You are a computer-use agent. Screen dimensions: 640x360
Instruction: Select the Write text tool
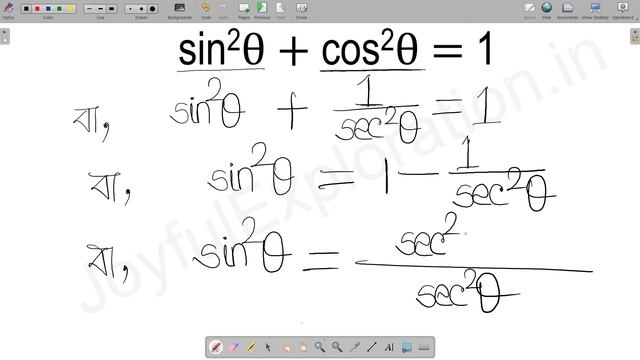(x=389, y=347)
